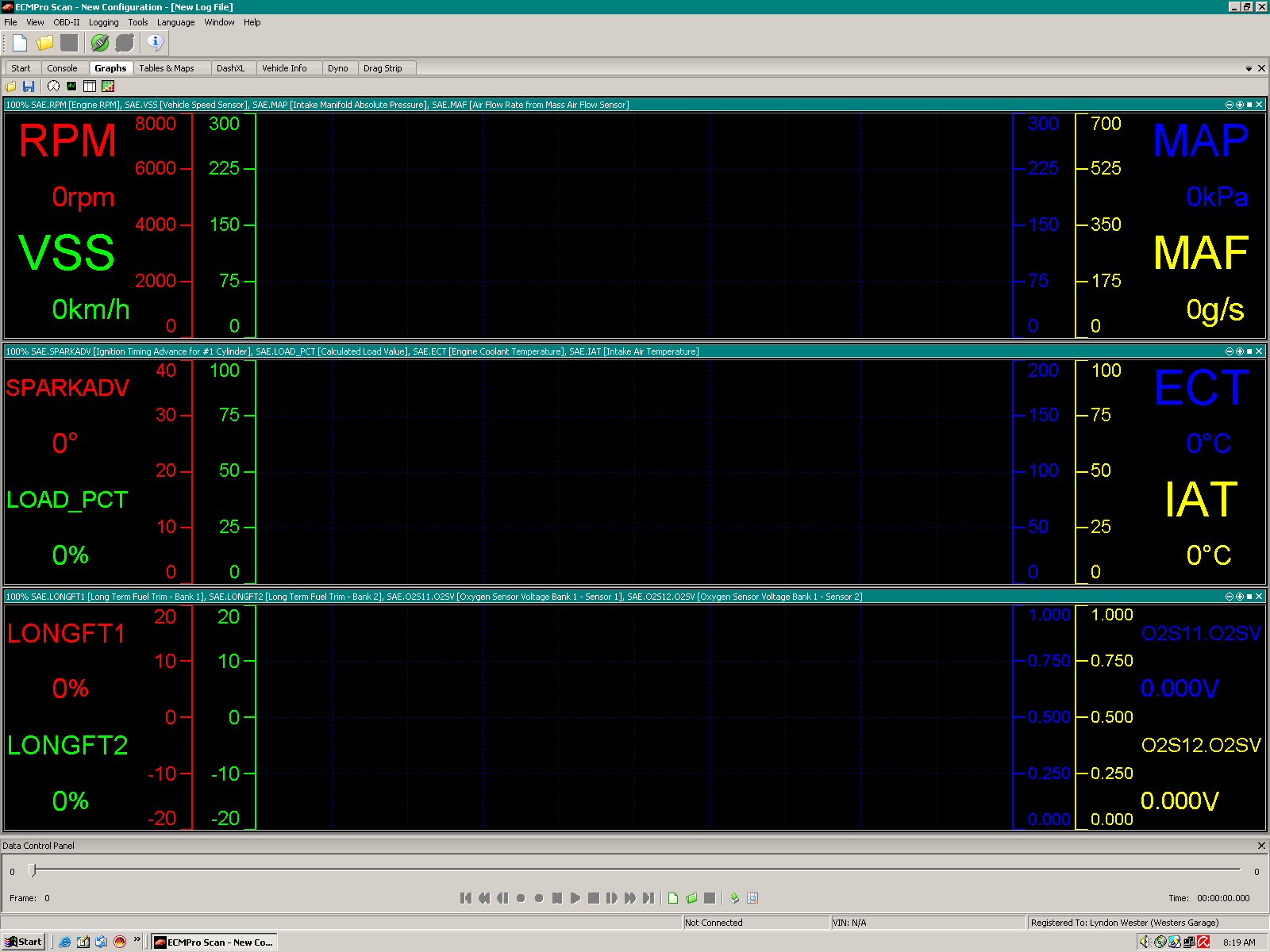1270x952 pixels.
Task: Click the green upload arrow icon
Action: (734, 898)
